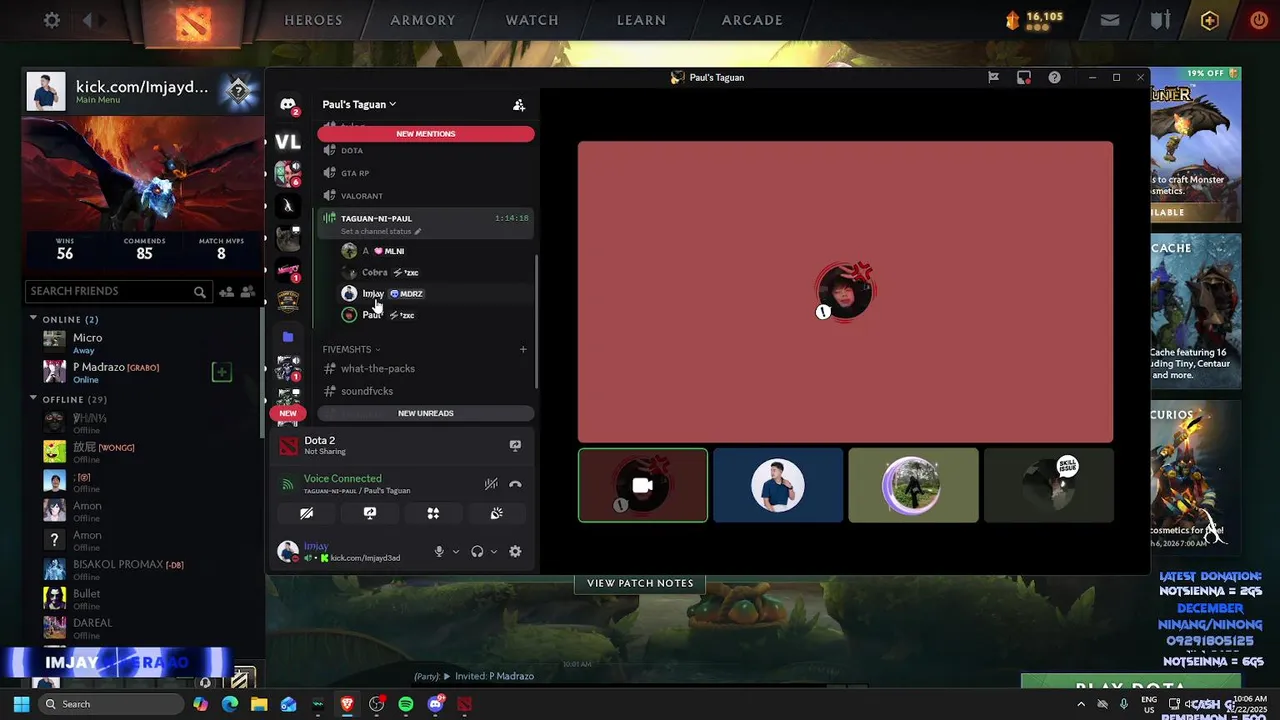Join the VALORANT voice channel

click(425, 196)
